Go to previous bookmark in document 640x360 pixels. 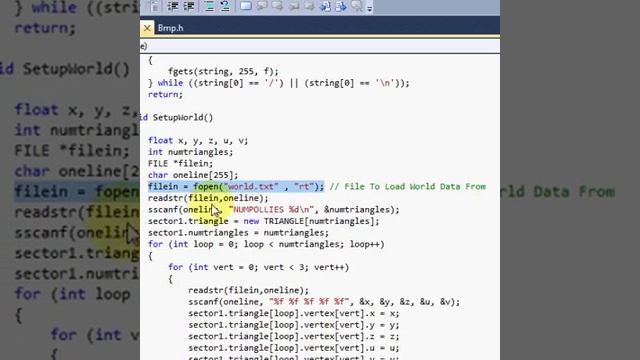(x=325, y=6)
